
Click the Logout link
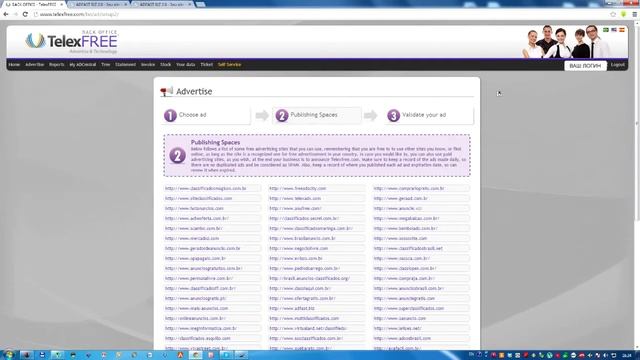618,64
